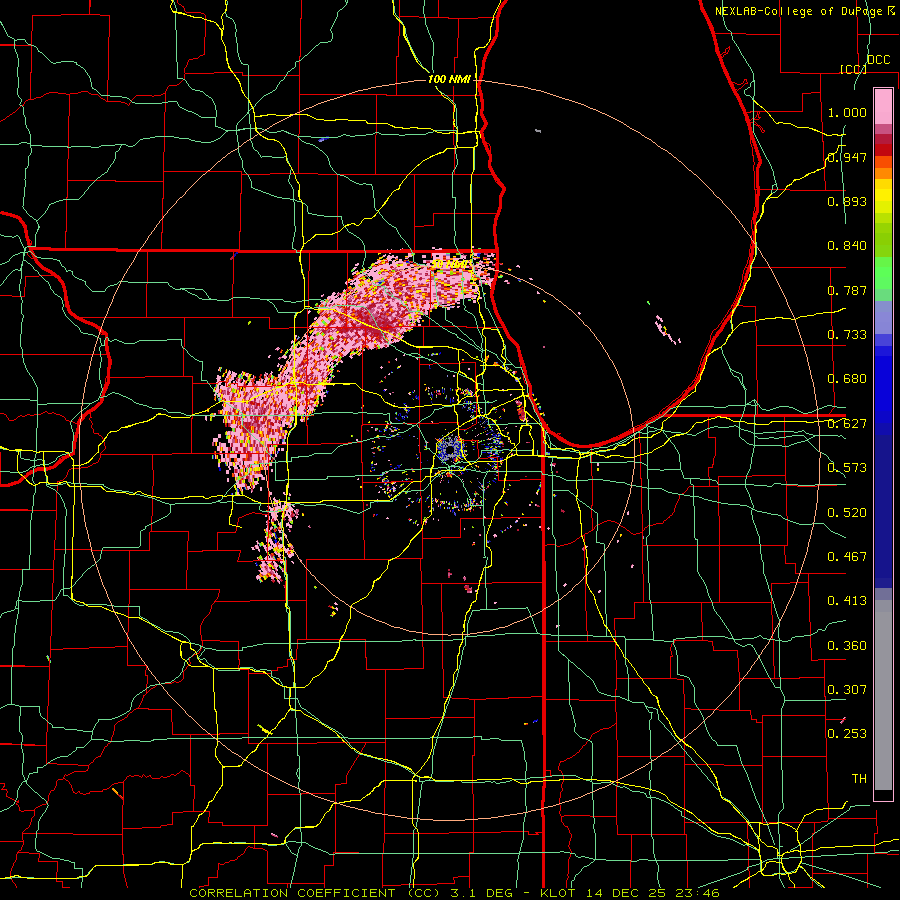Select the 0.413 scale value
The height and width of the screenshot is (900, 900).
[x=847, y=601]
